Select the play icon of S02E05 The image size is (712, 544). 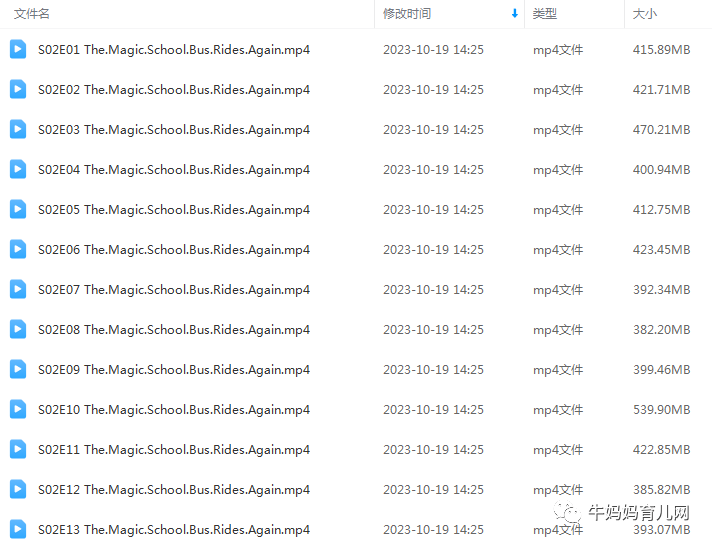(x=18, y=209)
